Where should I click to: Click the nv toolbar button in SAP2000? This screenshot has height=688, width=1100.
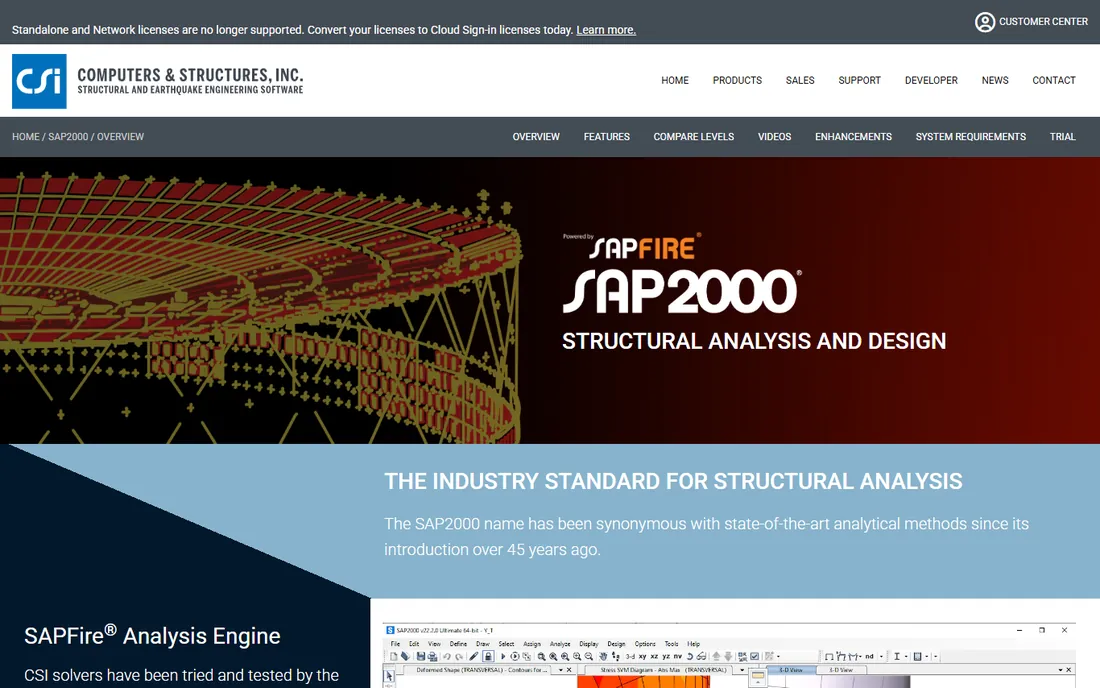(678, 656)
